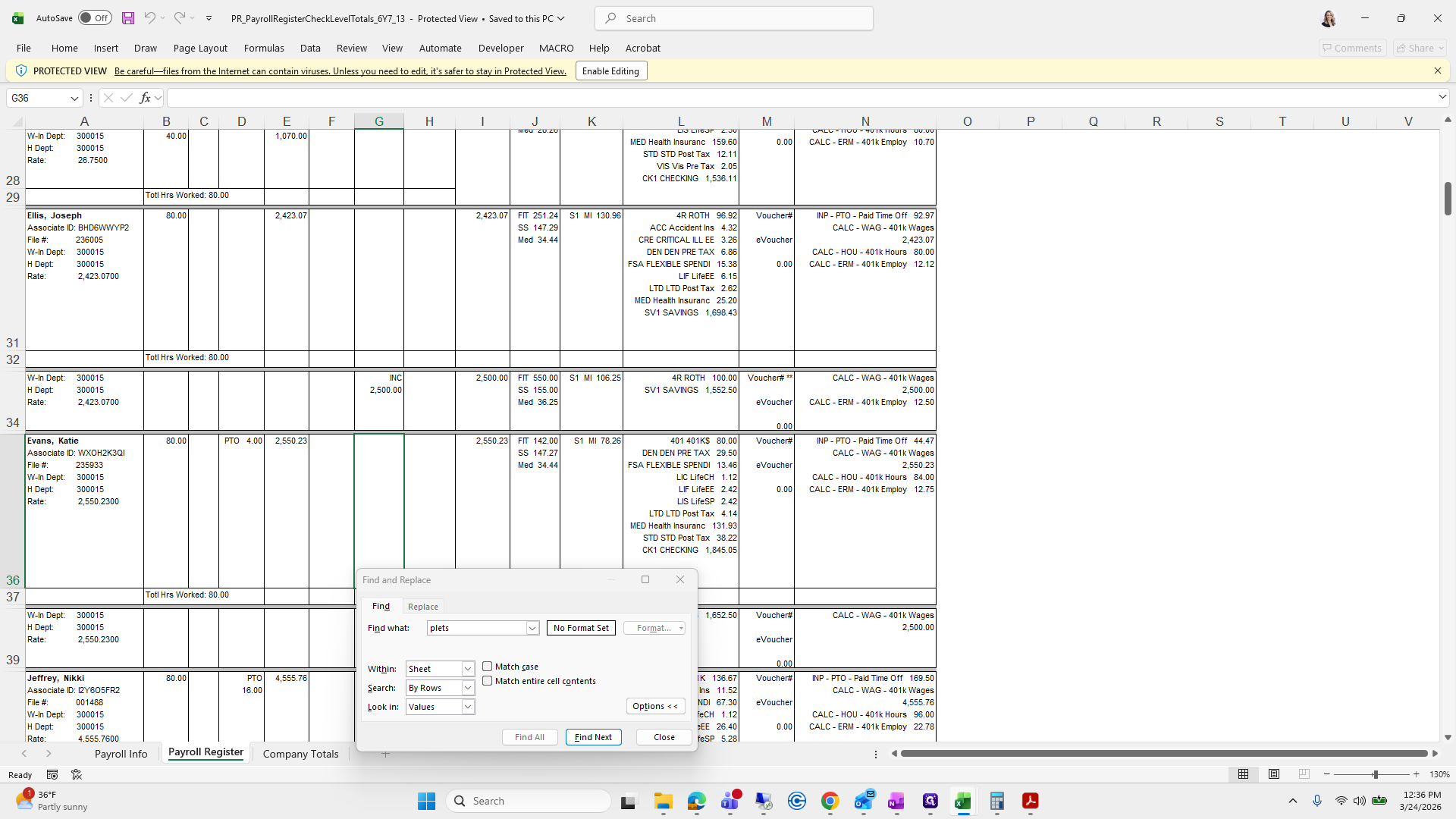Toggle the AutoSave switch
1456x819 pixels.
click(95, 18)
